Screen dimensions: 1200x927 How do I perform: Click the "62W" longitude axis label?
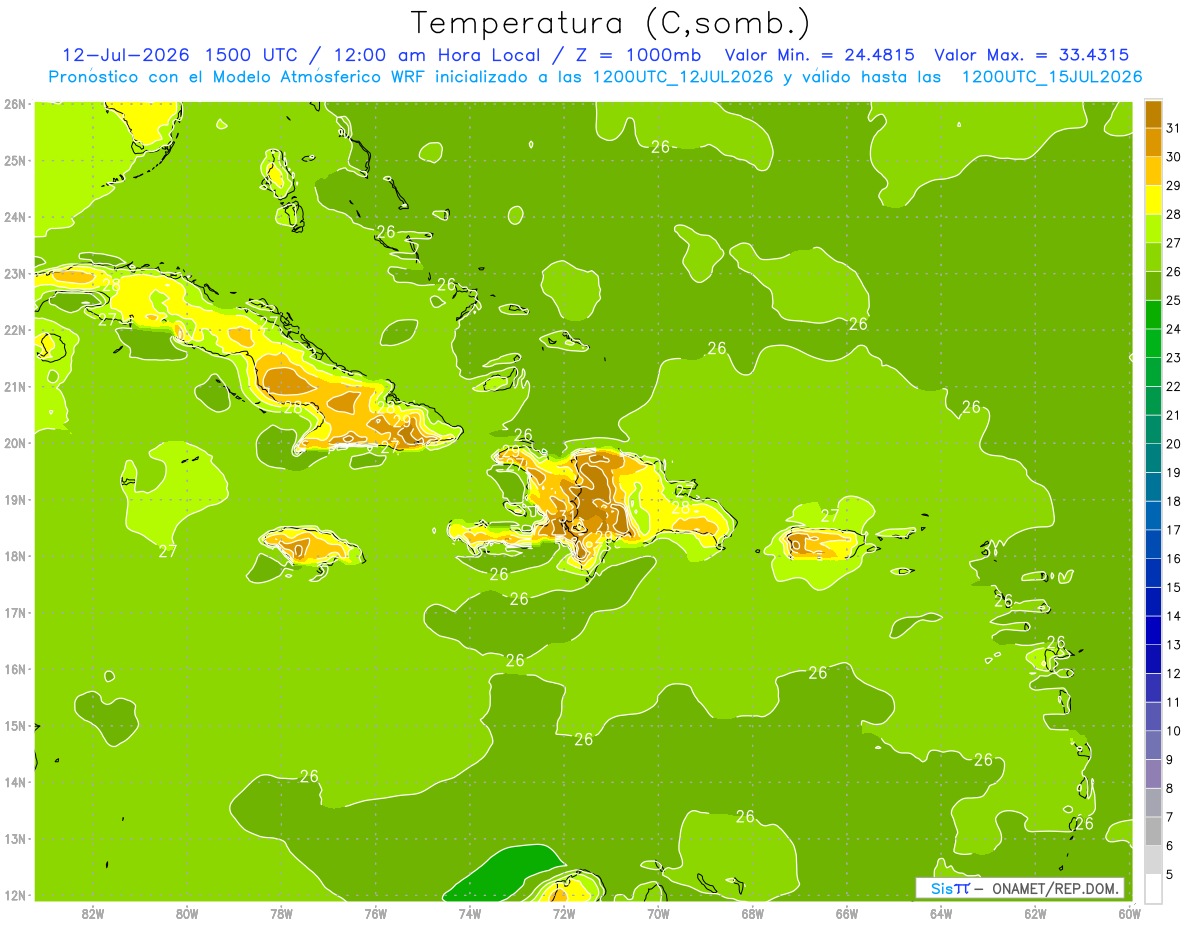(x=1035, y=912)
